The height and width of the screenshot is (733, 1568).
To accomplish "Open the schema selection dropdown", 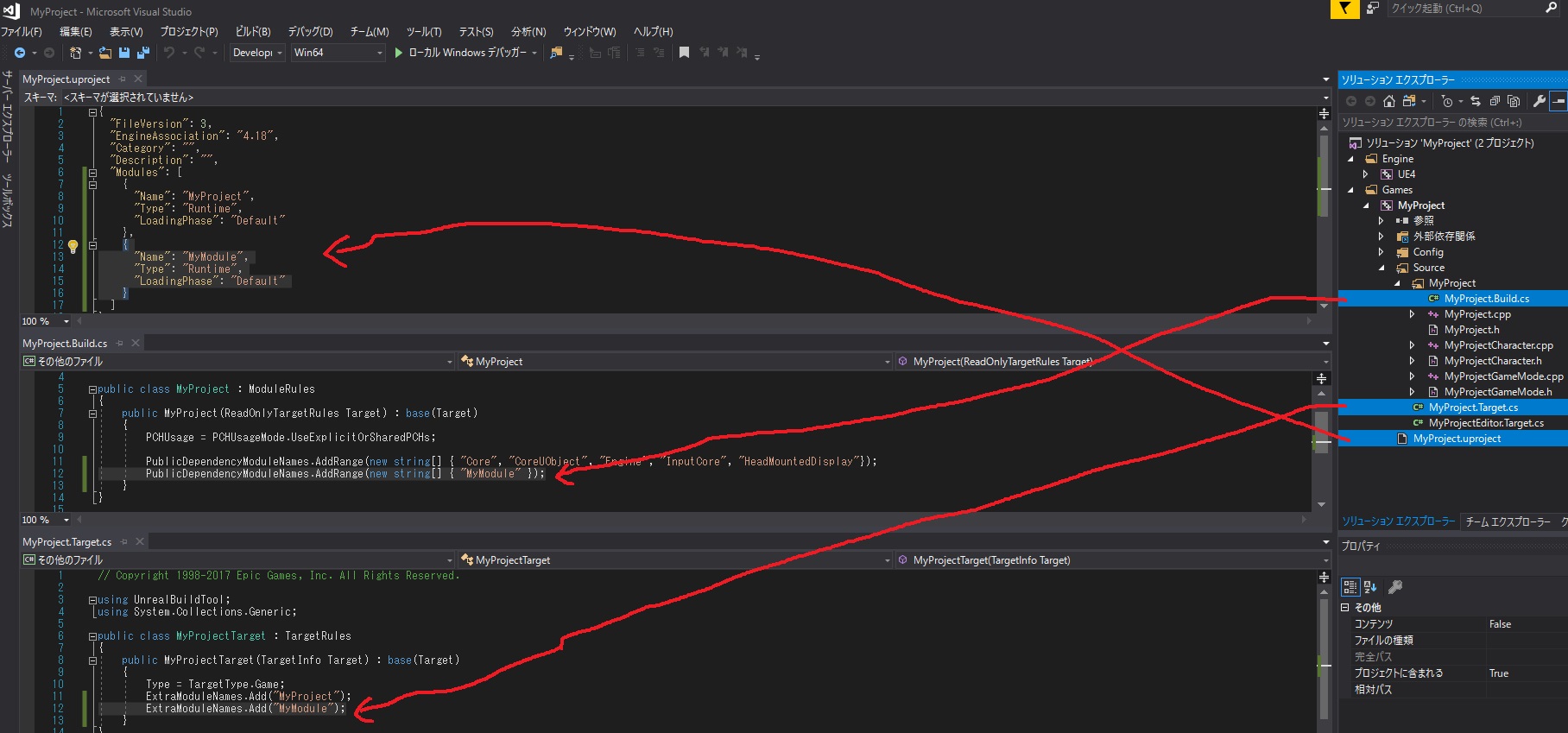I will [1325, 98].
